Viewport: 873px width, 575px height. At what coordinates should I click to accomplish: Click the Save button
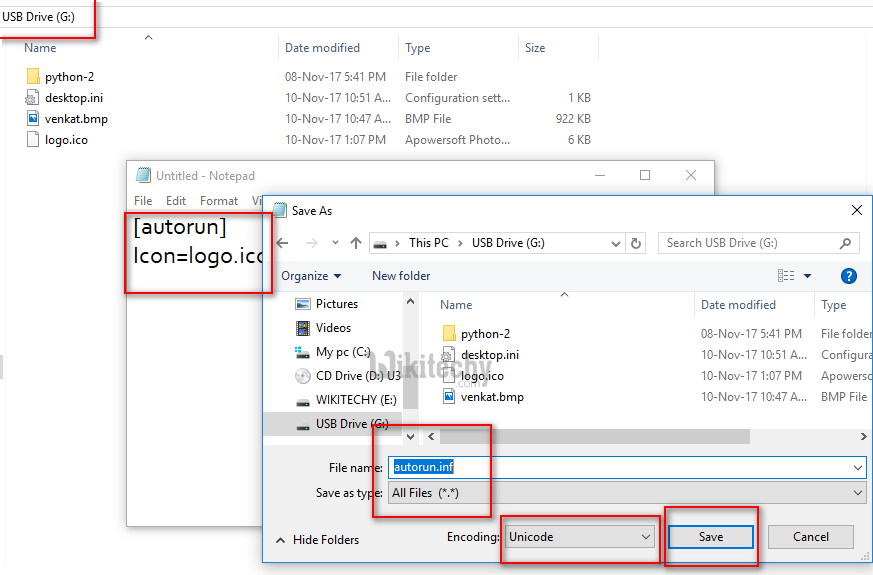pos(710,537)
